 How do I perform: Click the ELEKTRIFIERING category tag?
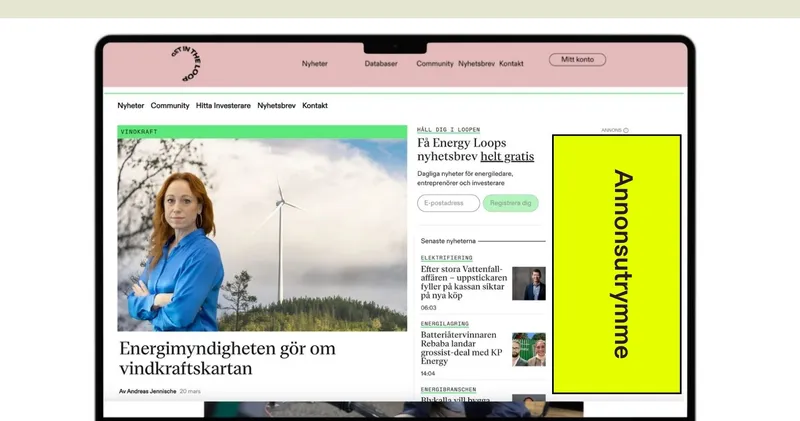(446, 258)
